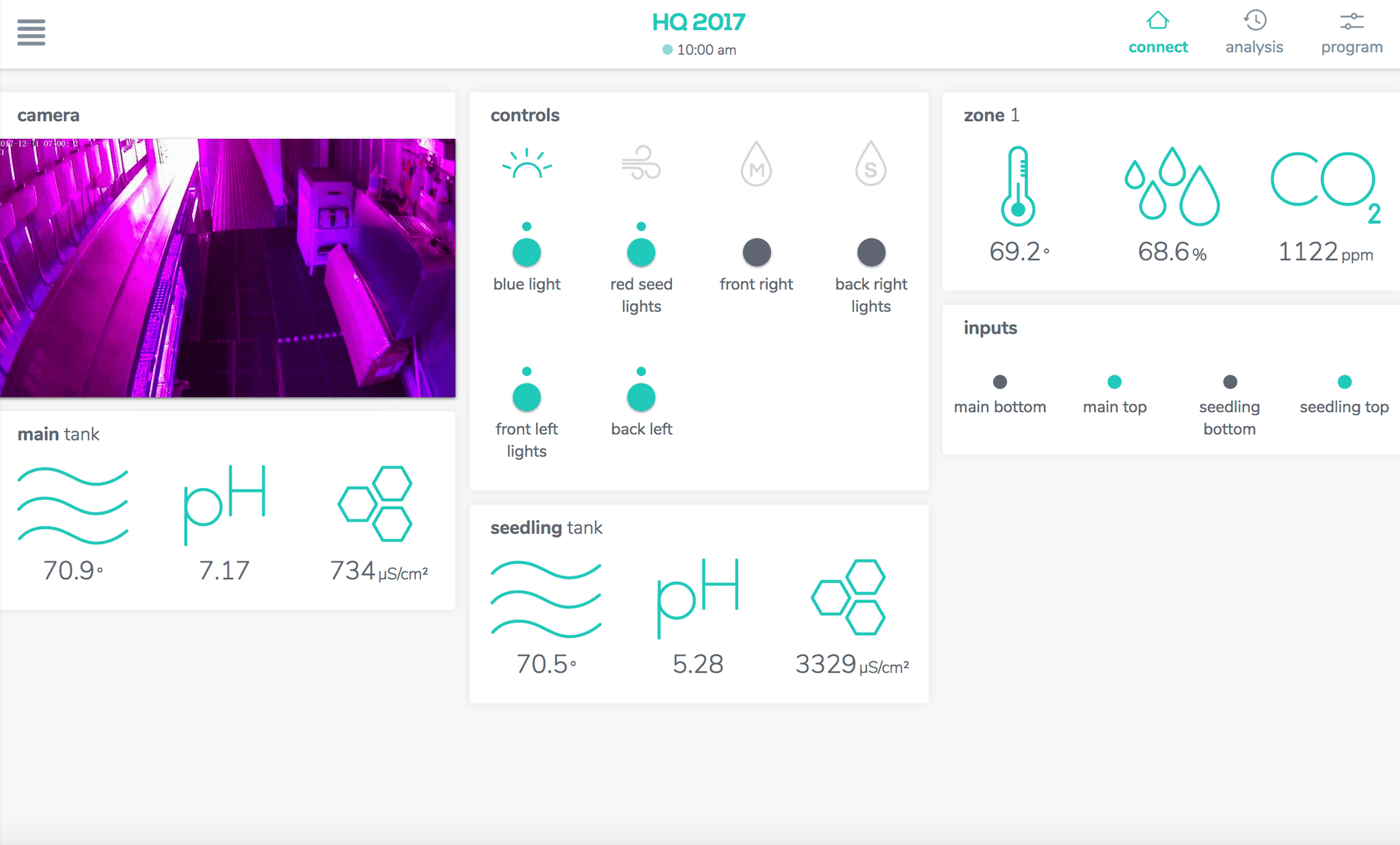Click the M water drop icon
Screen dimensions: 1400x845
coord(756,164)
